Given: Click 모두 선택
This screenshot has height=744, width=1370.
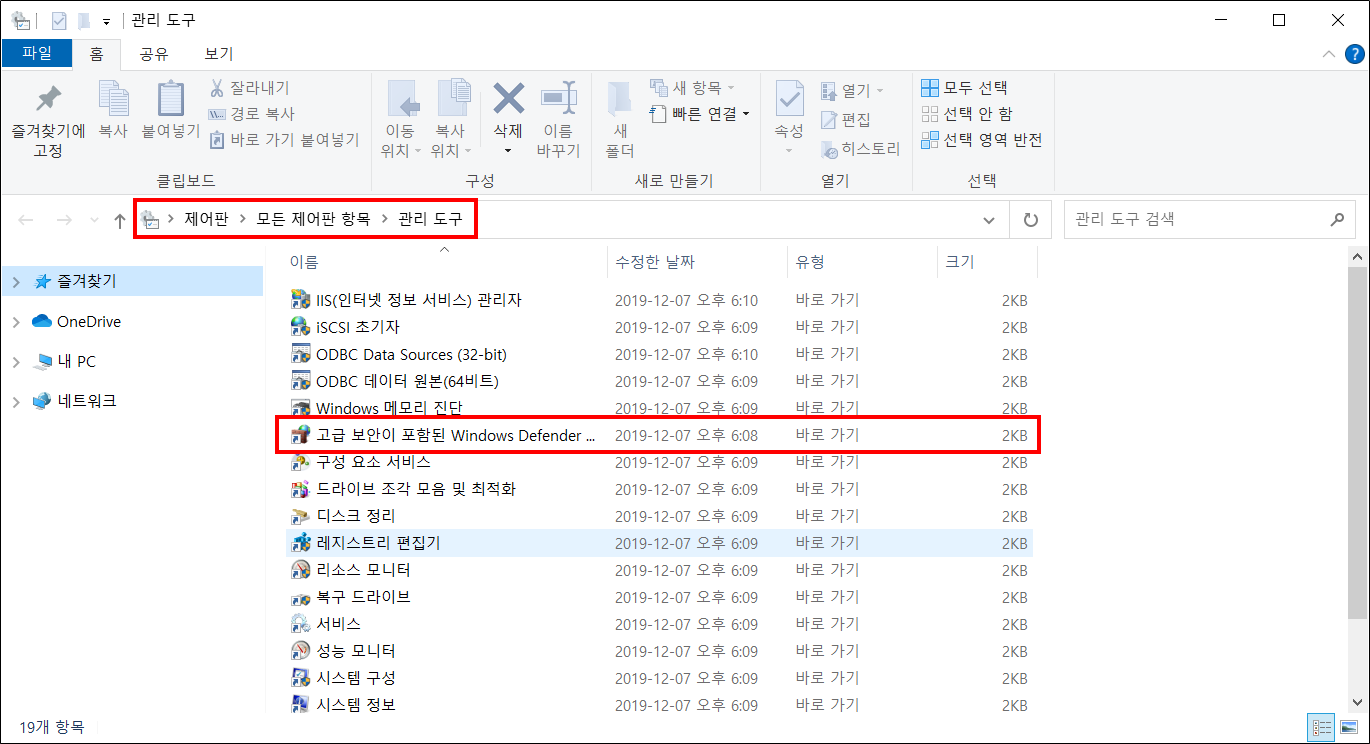Looking at the screenshot, I should tap(964, 88).
